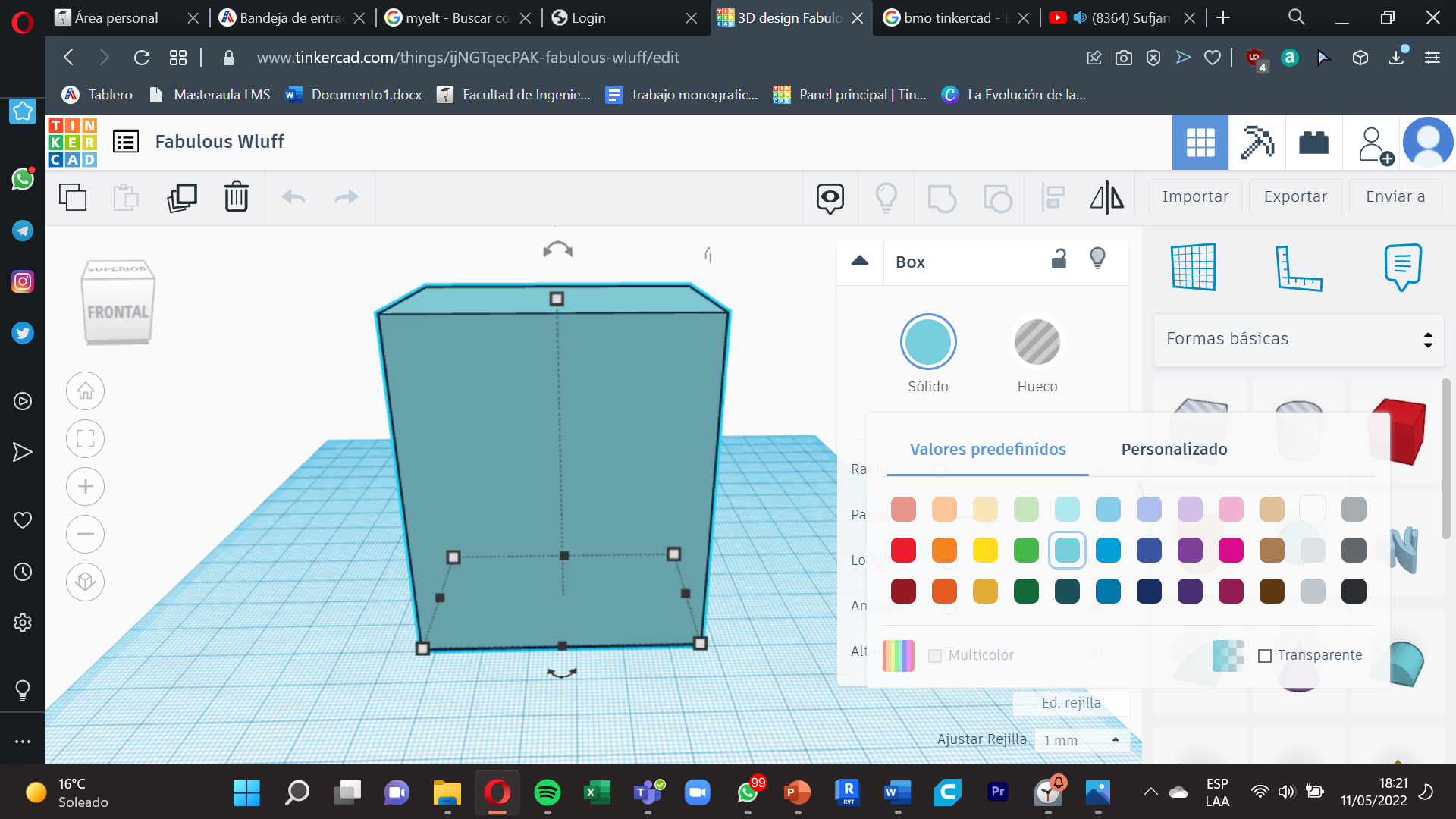The width and height of the screenshot is (1456, 819).
Task: Click the Importar button
Action: tap(1195, 197)
